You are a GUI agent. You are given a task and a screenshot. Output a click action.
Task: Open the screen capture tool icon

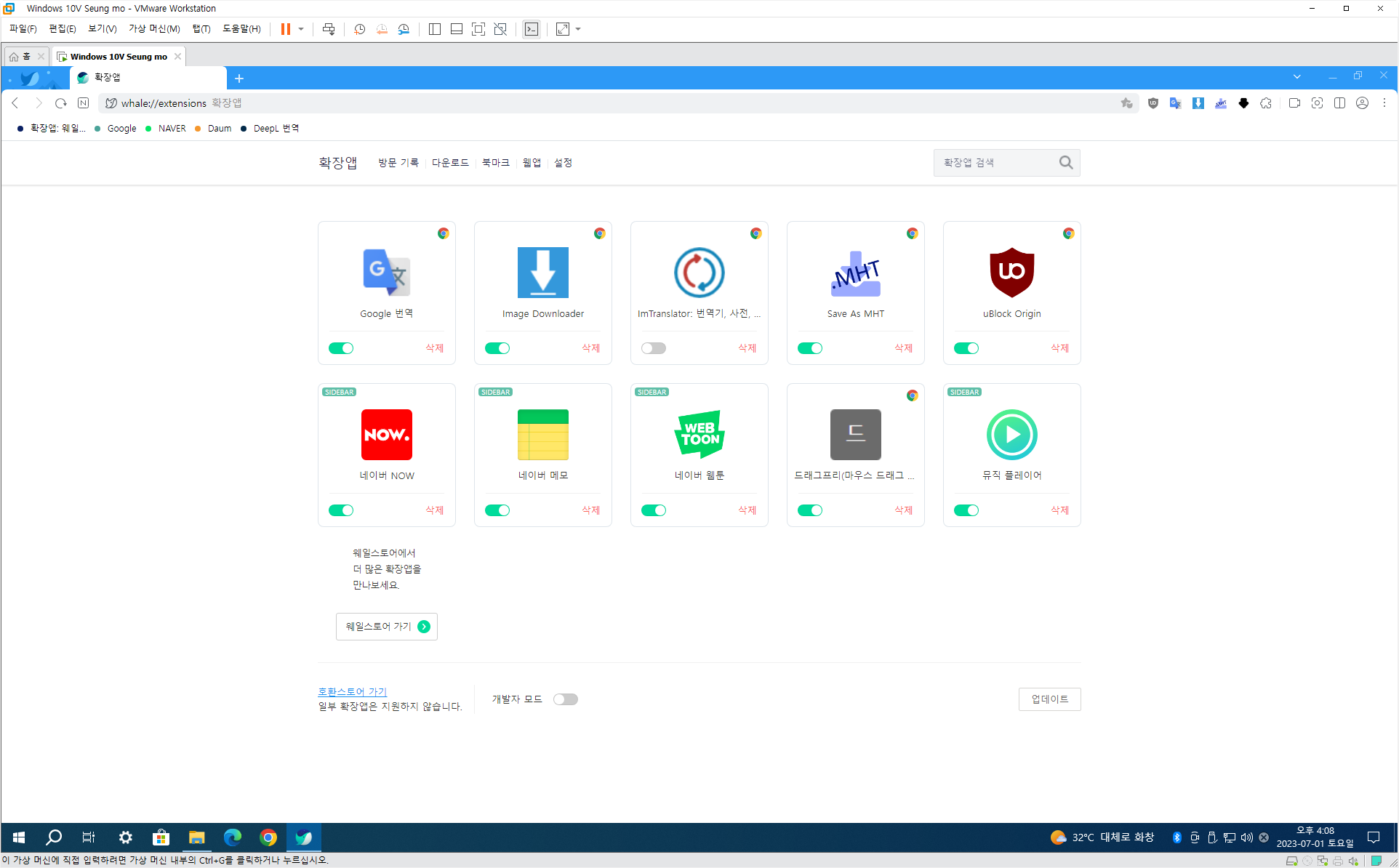pyautogui.click(x=1317, y=103)
